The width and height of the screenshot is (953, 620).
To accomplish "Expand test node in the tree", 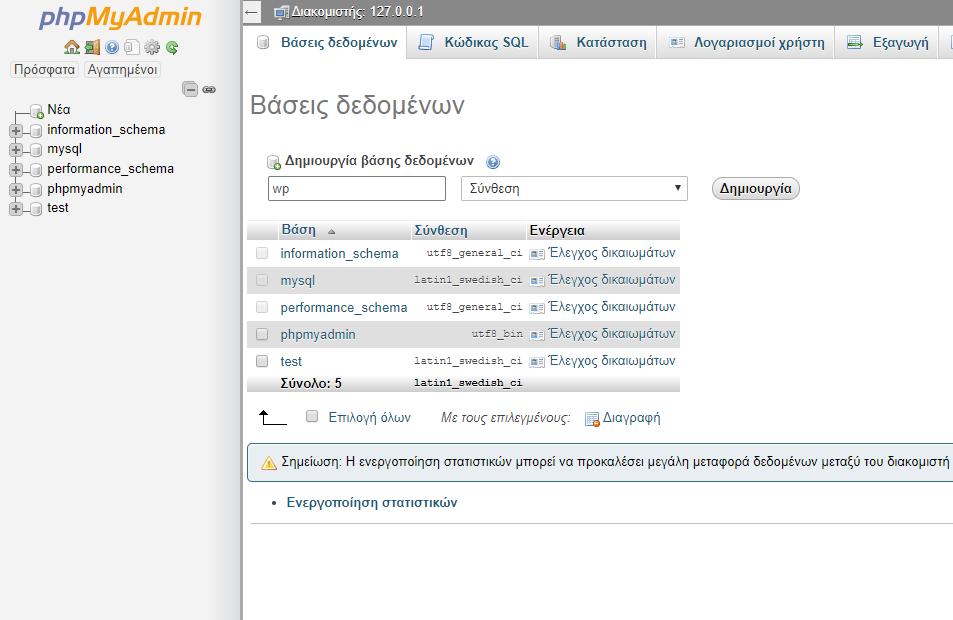I will [x=16, y=209].
